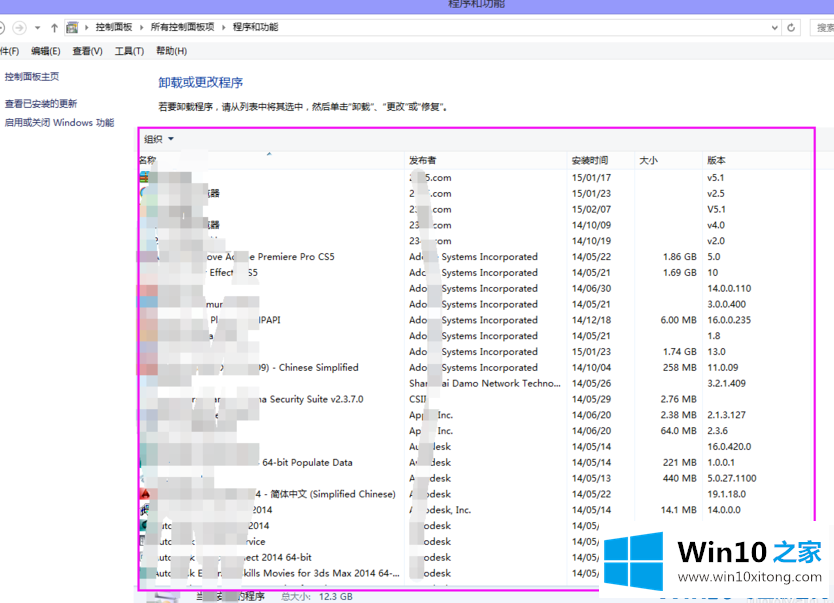Select 控制面板 breadcrumb

(x=114, y=27)
